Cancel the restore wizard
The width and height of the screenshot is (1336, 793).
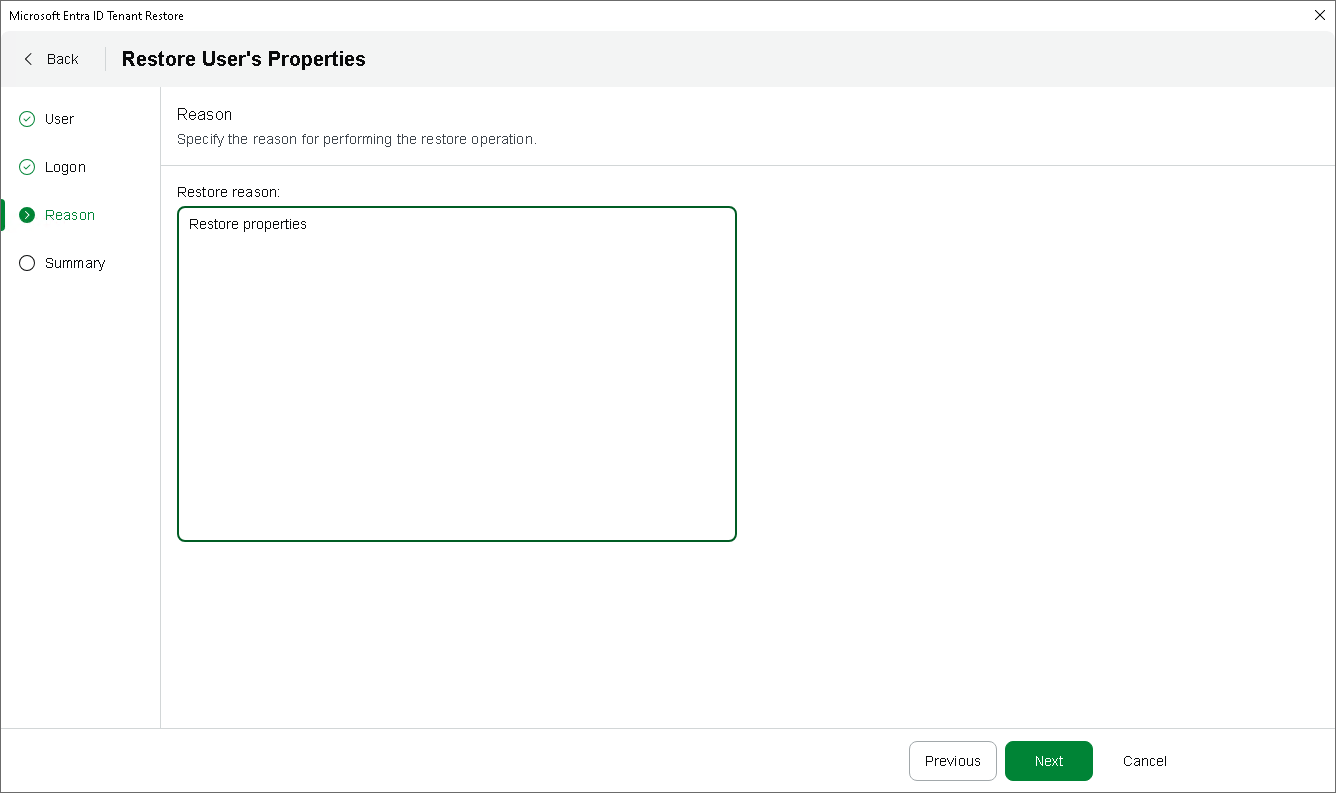[1144, 761]
